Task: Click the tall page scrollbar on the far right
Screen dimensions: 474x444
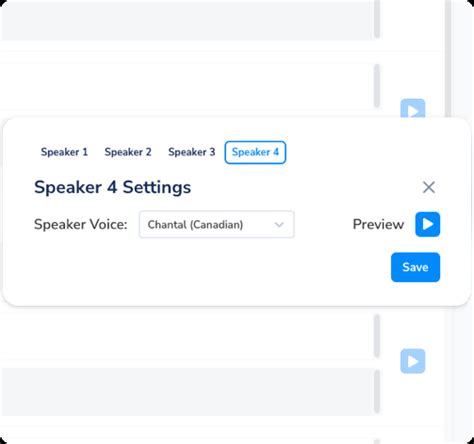Action: tap(448, 58)
